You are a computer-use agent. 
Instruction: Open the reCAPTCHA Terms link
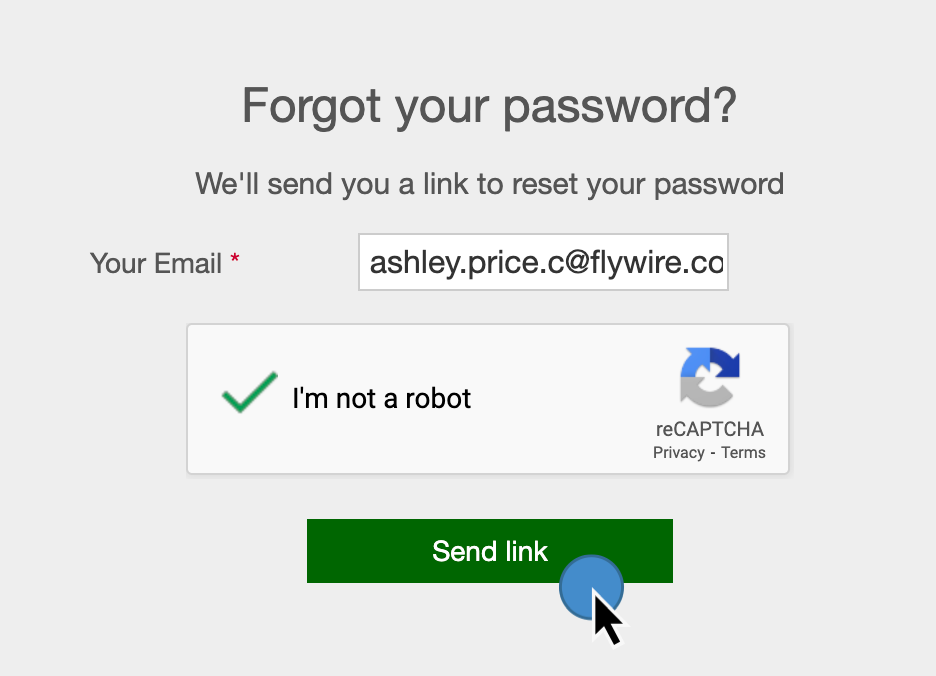point(743,453)
